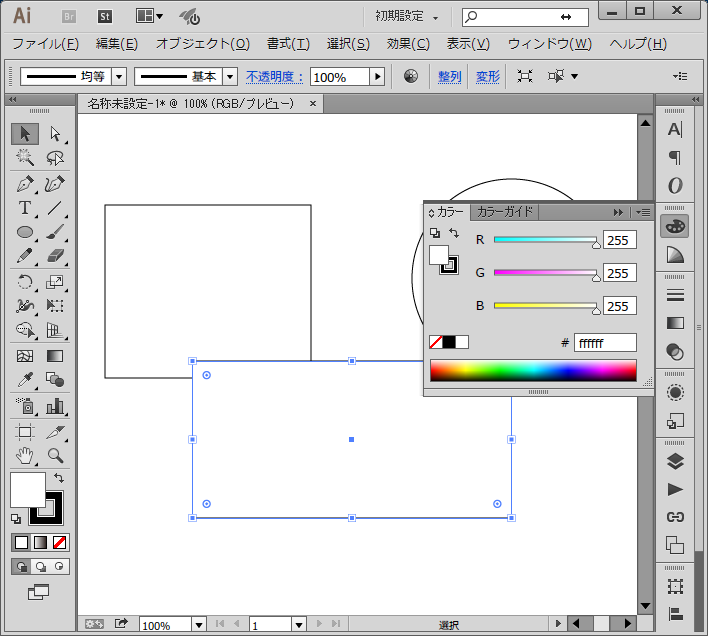708x636 pixels.
Task: Set fill mode to Gradient
Action: click(x=40, y=542)
